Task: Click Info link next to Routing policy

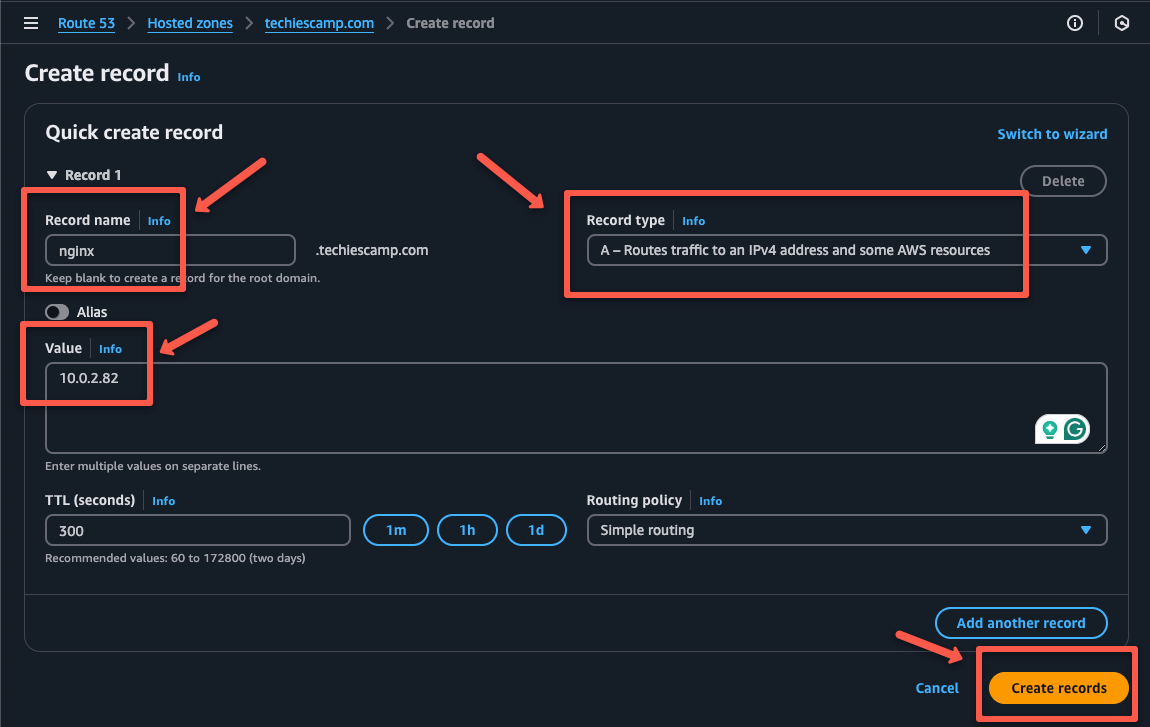Action: (710, 501)
